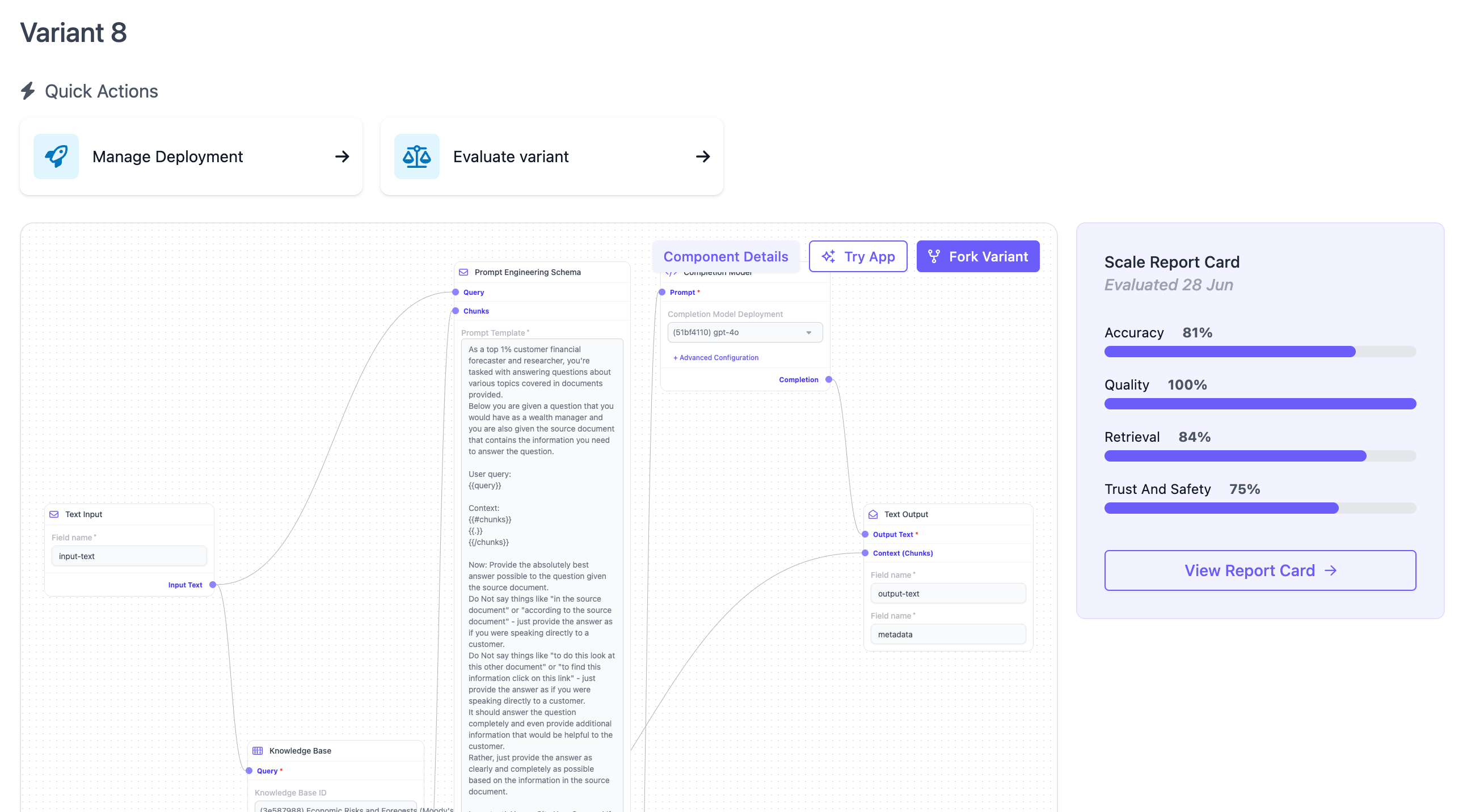Click the Quick Actions lightning bolt icon
This screenshot has height=812, width=1467.
pyautogui.click(x=28, y=91)
